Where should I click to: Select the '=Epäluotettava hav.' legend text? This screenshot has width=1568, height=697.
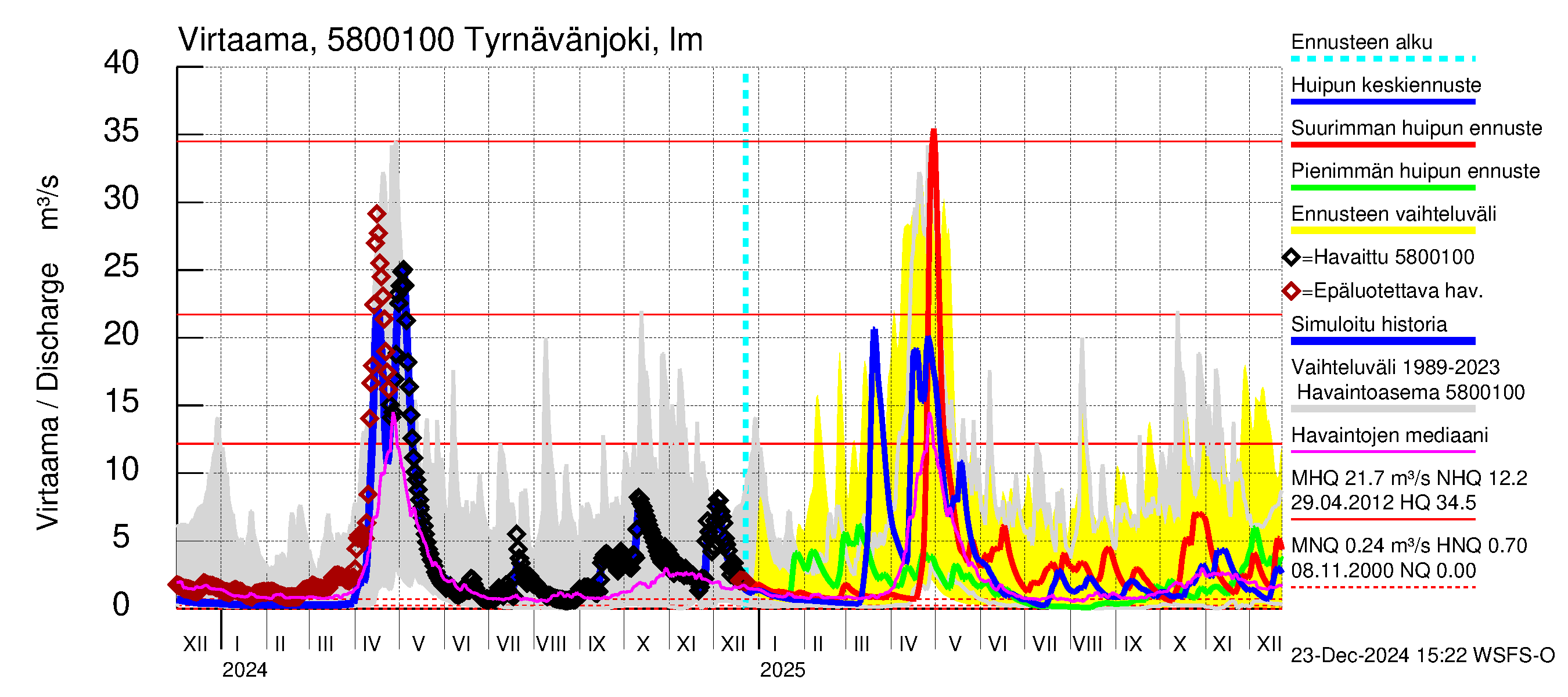[1391, 292]
